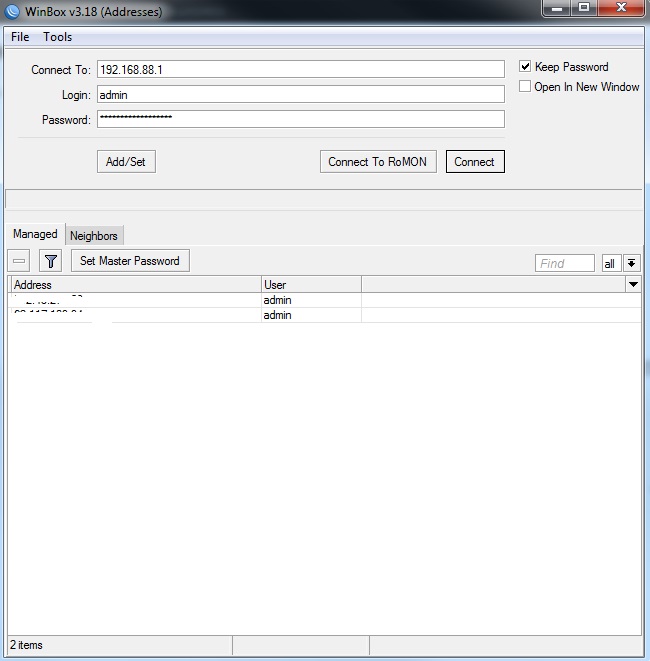Select the first row's admin user cell
The width and height of the screenshot is (650, 661).
(x=311, y=300)
